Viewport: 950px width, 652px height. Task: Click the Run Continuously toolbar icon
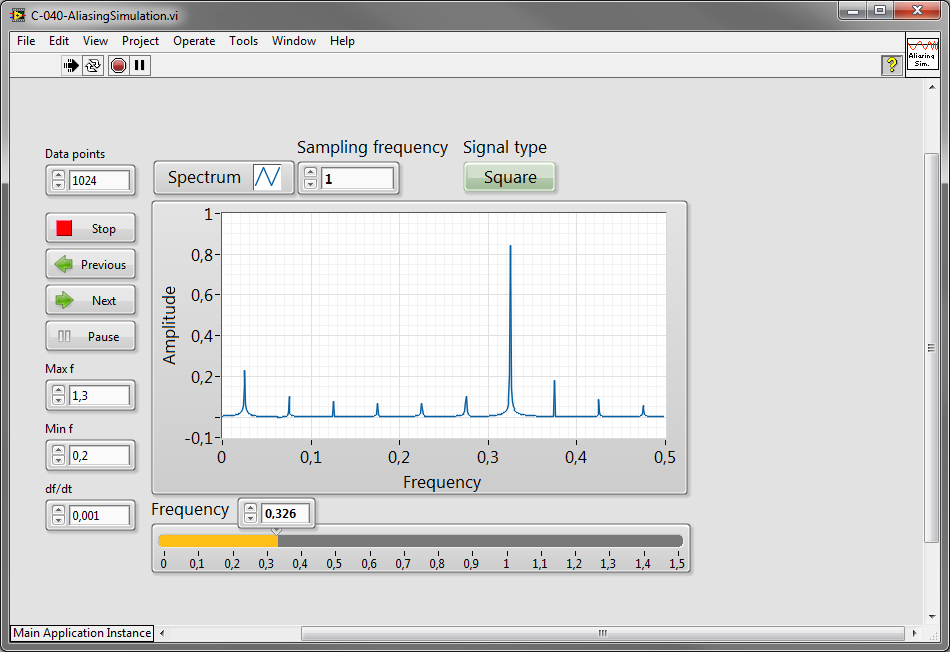(93, 65)
